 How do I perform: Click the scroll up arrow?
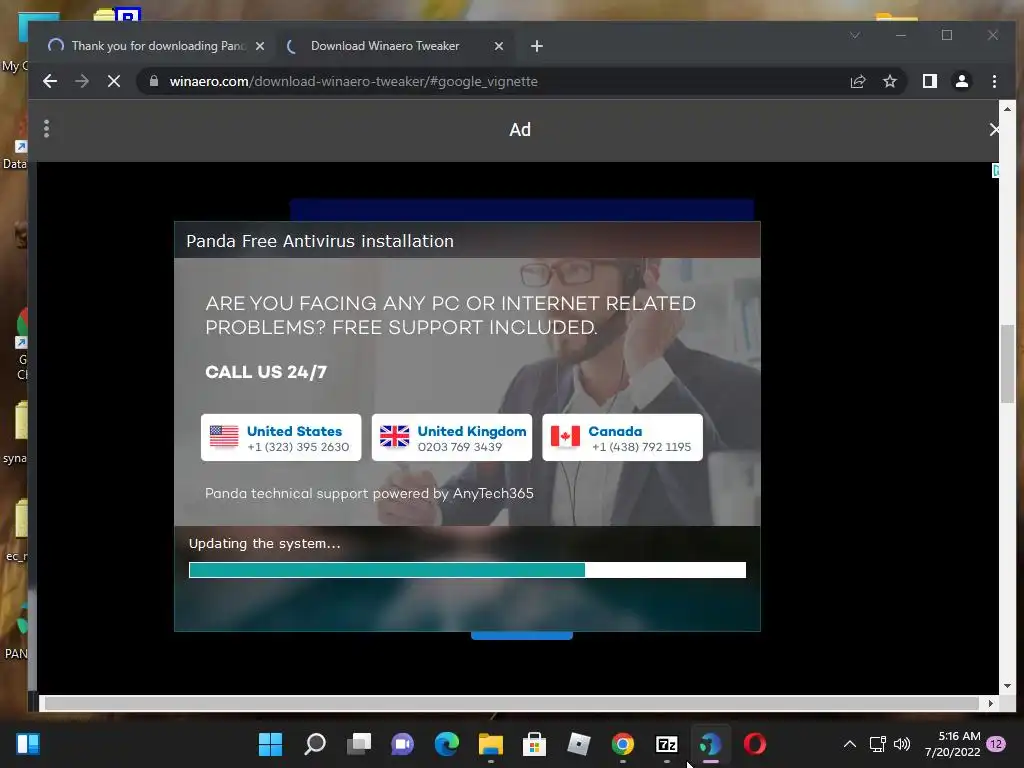pos(1007,109)
